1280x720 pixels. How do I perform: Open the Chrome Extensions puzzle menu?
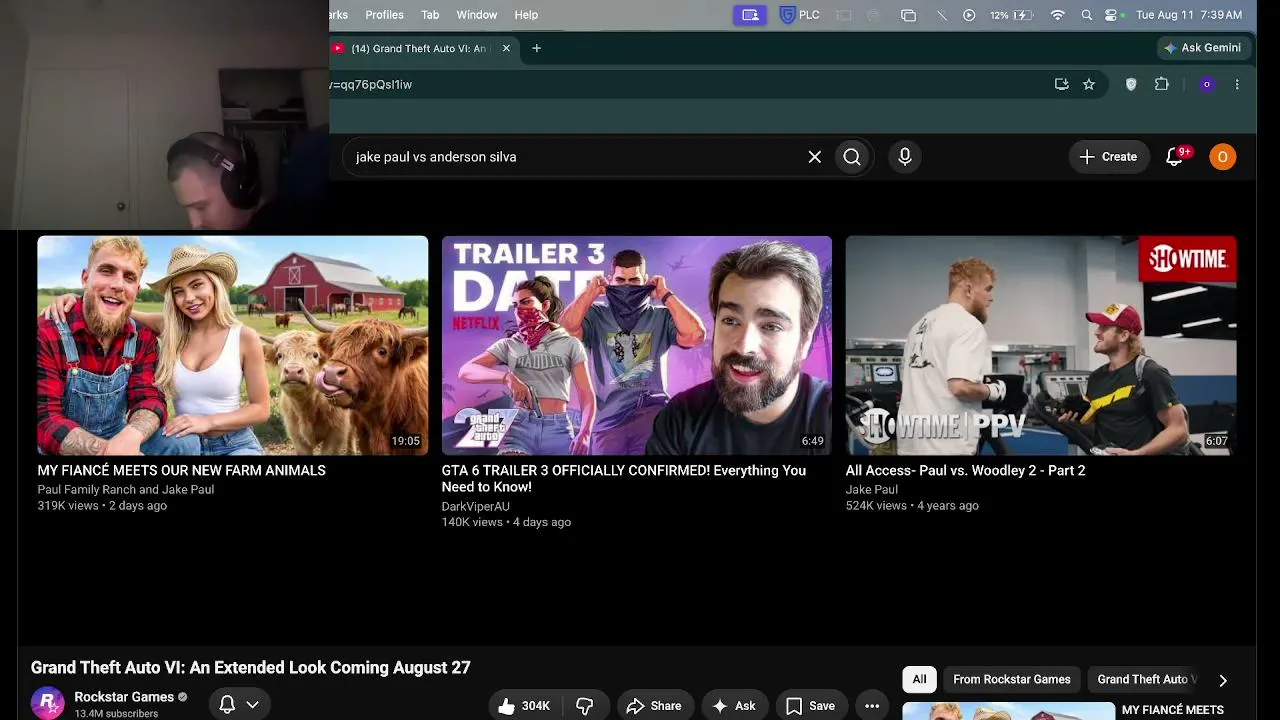coord(1162,85)
